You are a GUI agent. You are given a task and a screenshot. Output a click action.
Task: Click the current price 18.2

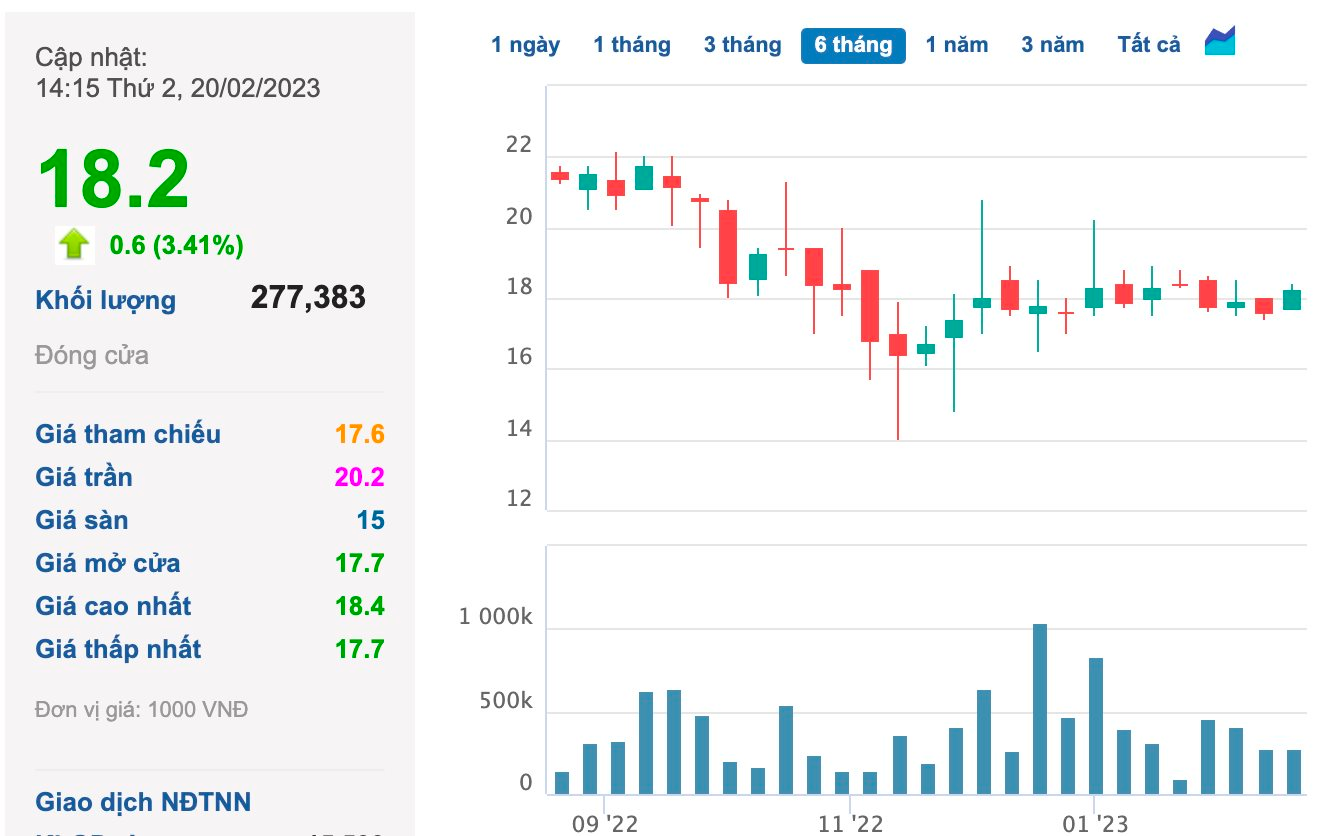(x=113, y=179)
